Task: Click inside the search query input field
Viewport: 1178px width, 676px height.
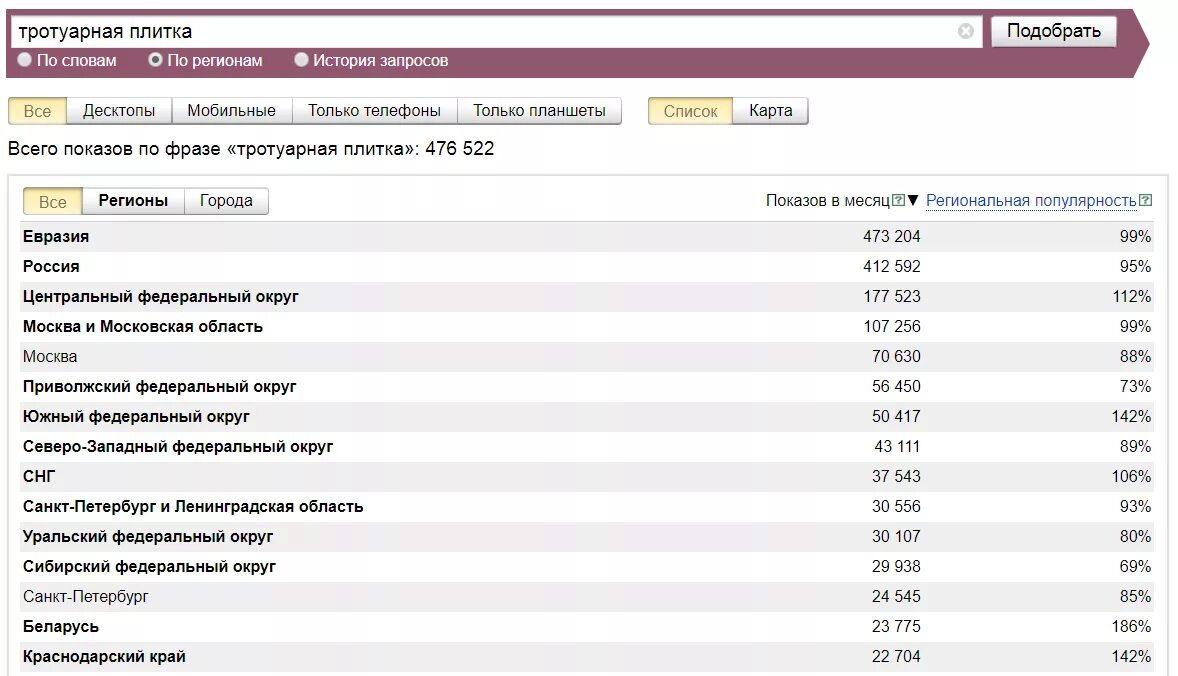Action: (400, 31)
